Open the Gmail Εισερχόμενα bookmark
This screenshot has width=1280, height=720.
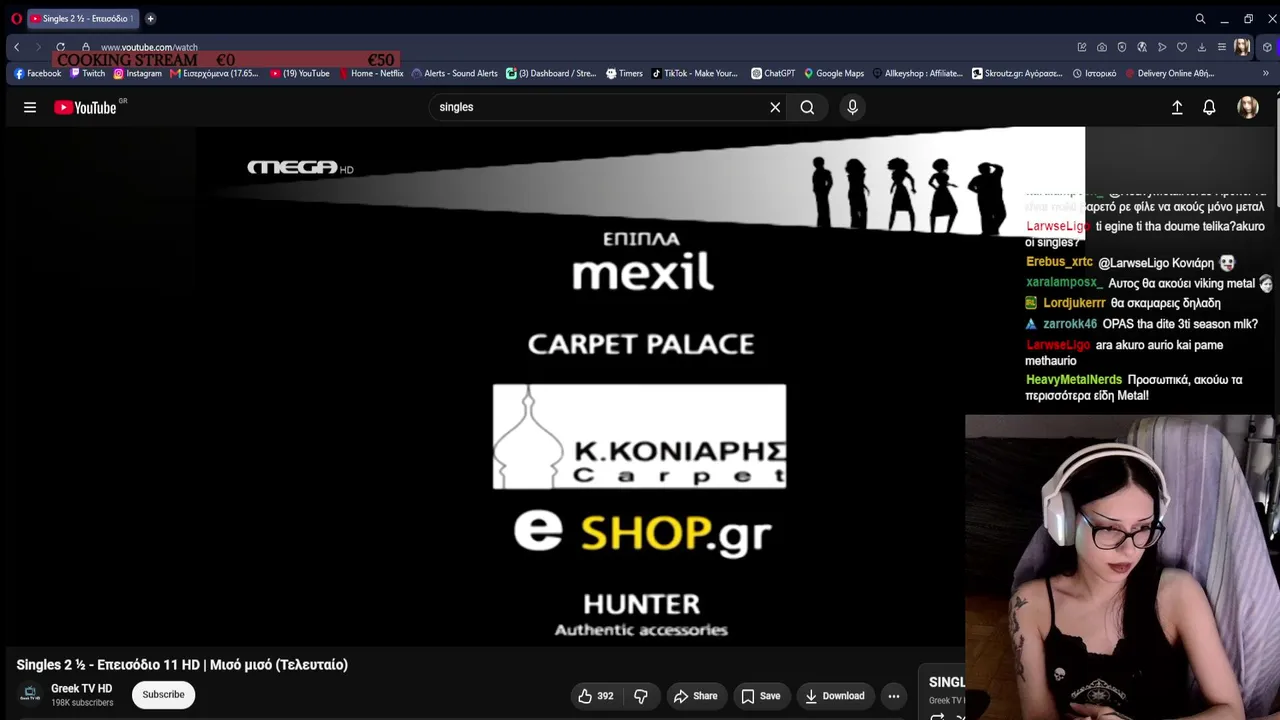pos(214,73)
